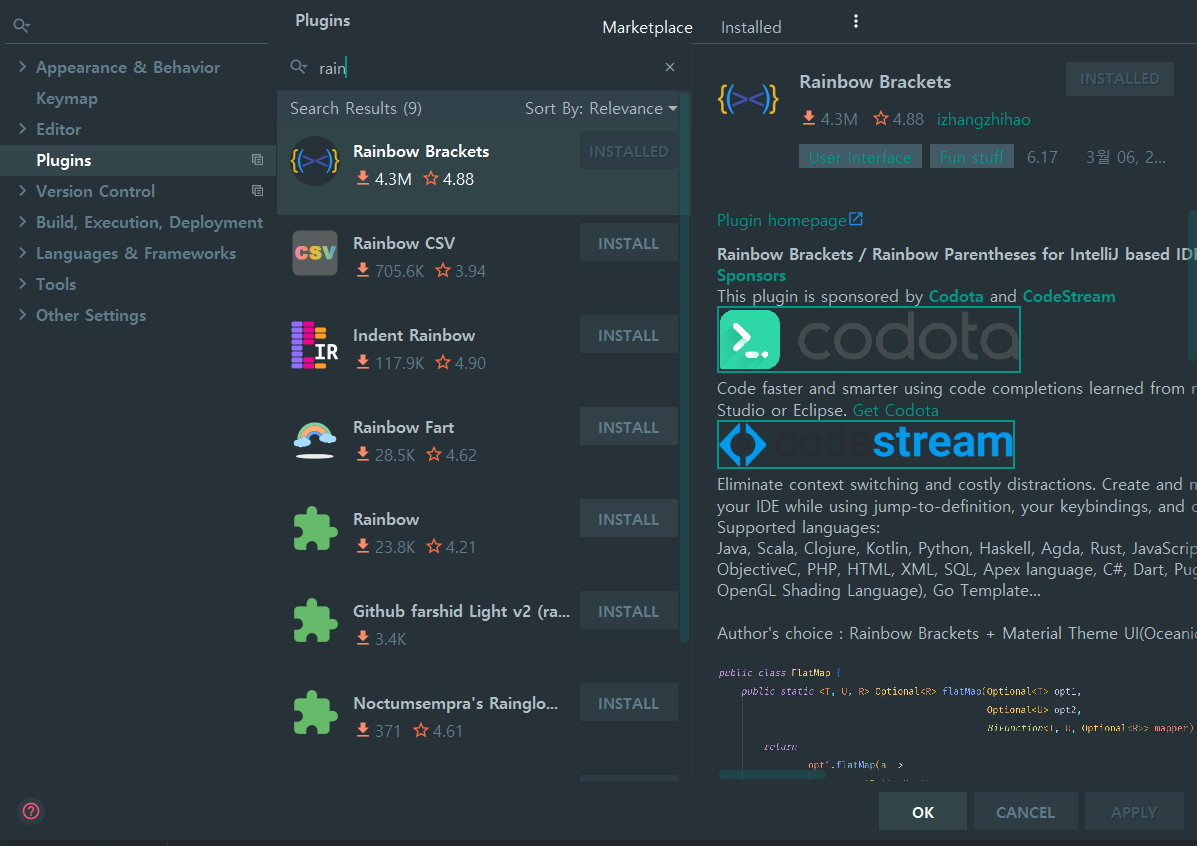Click the plugin search magnifier icon
Image resolution: width=1197 pixels, height=846 pixels.
pyautogui.click(x=298, y=67)
